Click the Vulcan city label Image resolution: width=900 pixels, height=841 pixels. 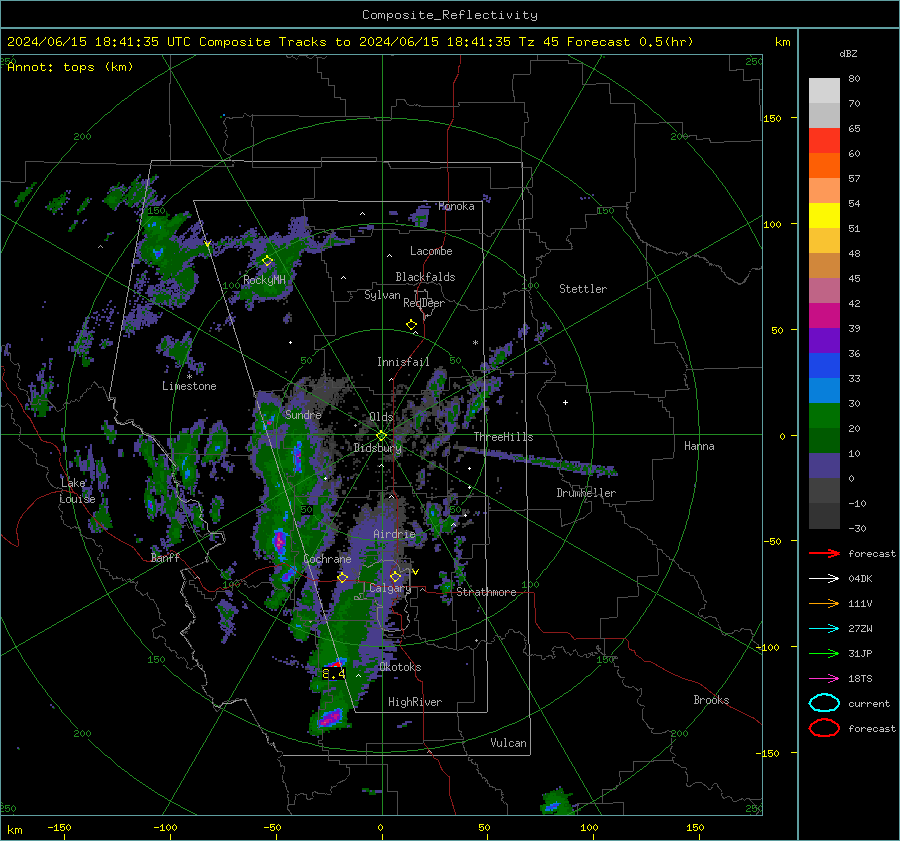click(508, 743)
